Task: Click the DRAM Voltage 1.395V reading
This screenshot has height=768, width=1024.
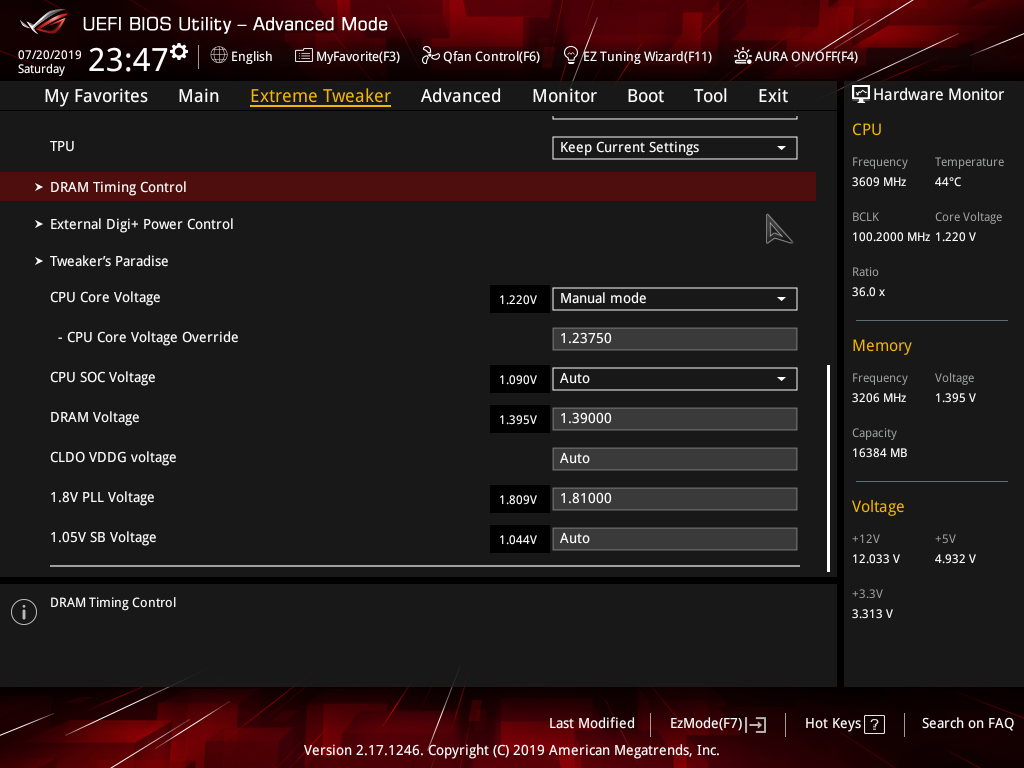Action: 519,420
